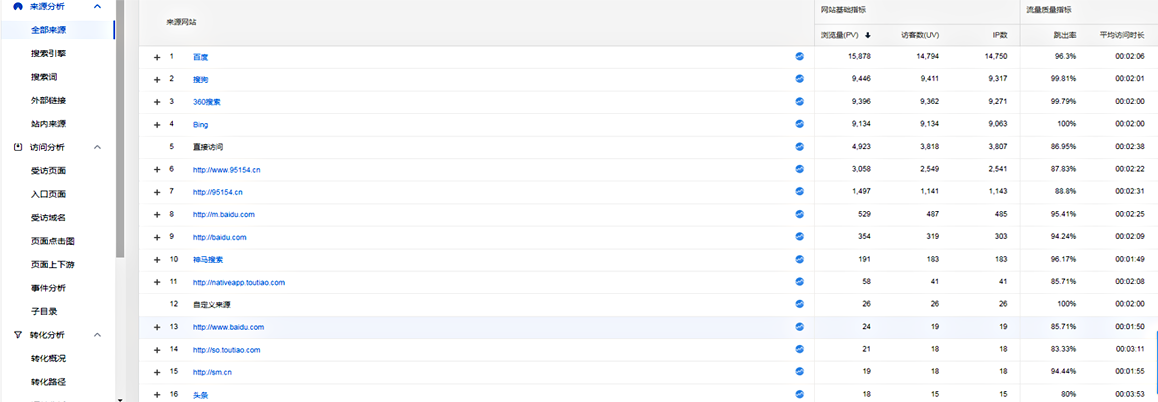Click the blue icon for http://www.95154.cn
Screen dimensions: 1158x402
click(799, 169)
